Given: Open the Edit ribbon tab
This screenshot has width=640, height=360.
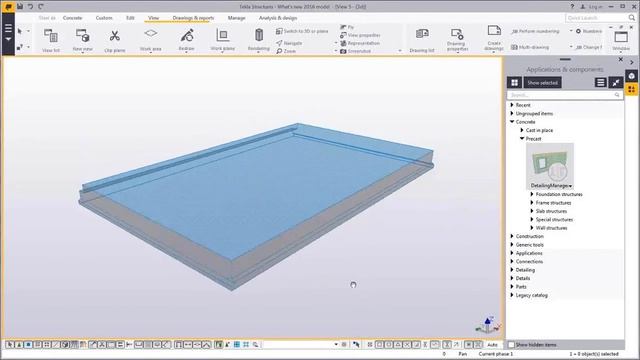Looking at the screenshot, I should (x=130, y=18).
